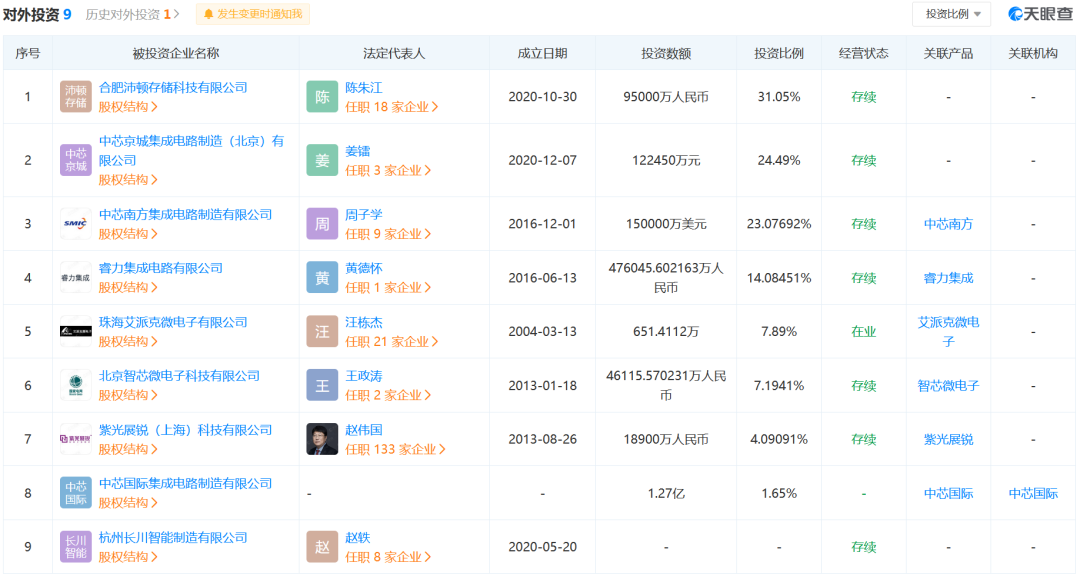The width and height of the screenshot is (1080, 579).
Task: Click the 中芯京城 purple logo icon
Action: (76, 160)
